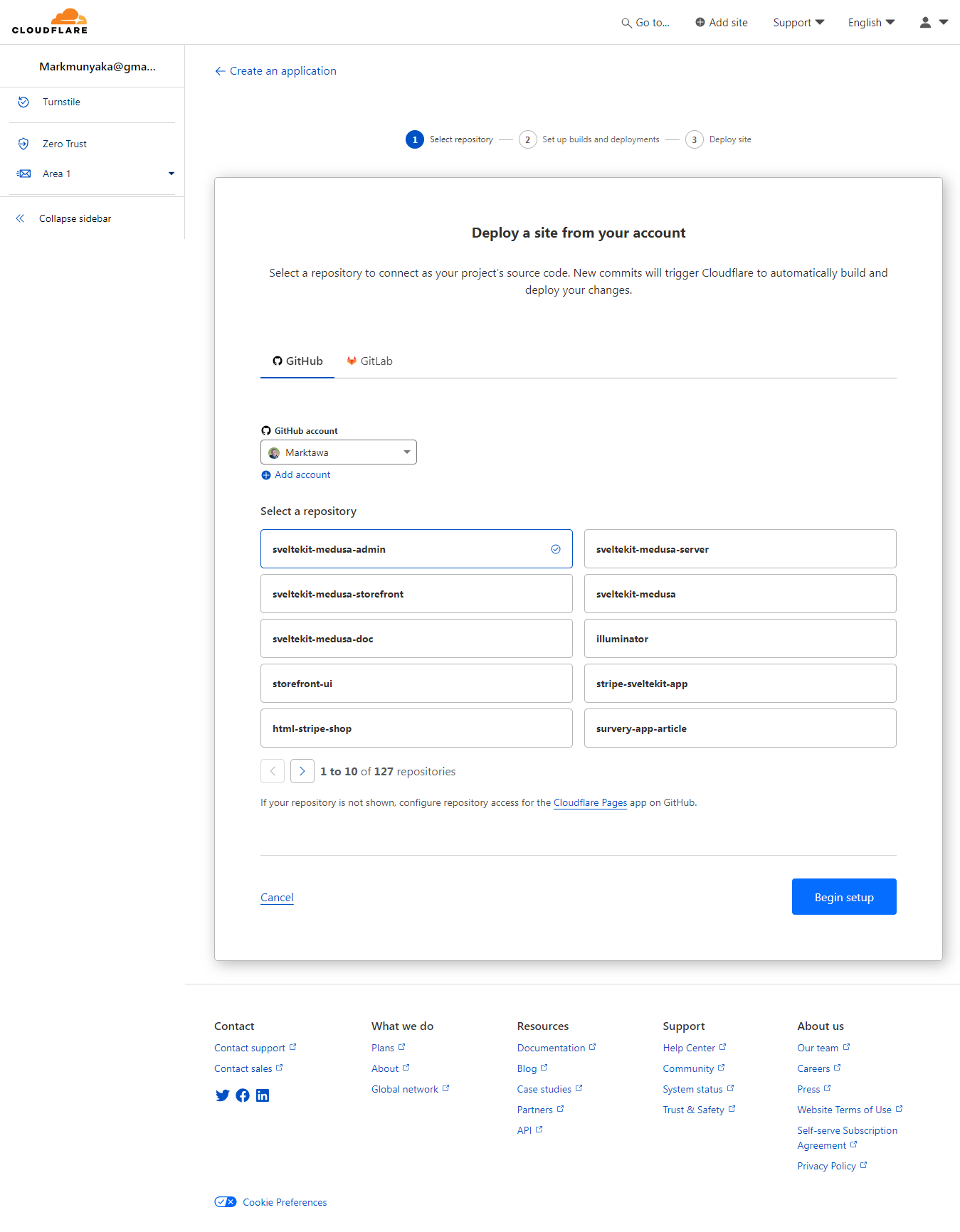Select the illuminator repository
Image resolution: width=960 pixels, height=1232 pixels.
coord(740,638)
